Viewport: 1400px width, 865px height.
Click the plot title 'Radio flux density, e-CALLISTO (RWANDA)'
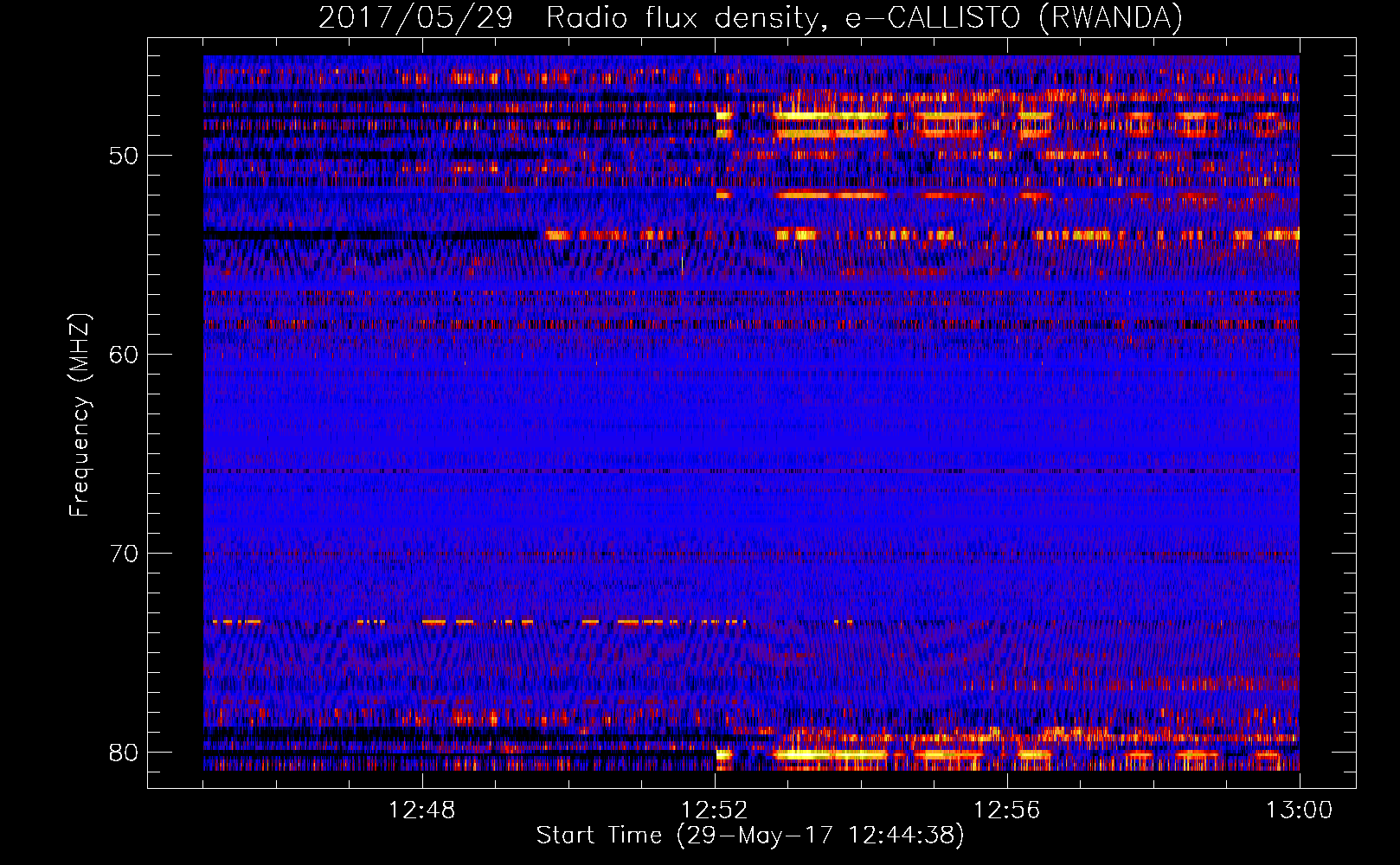coord(864,17)
